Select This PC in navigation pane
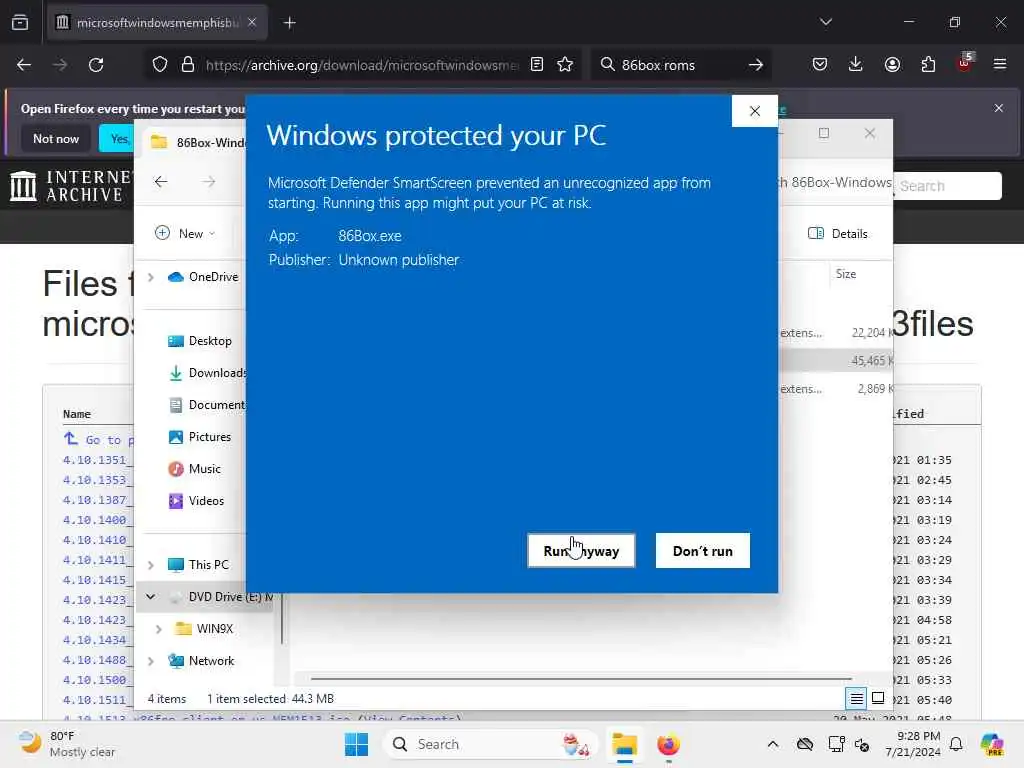The height and width of the screenshot is (768, 1024). tap(198, 565)
